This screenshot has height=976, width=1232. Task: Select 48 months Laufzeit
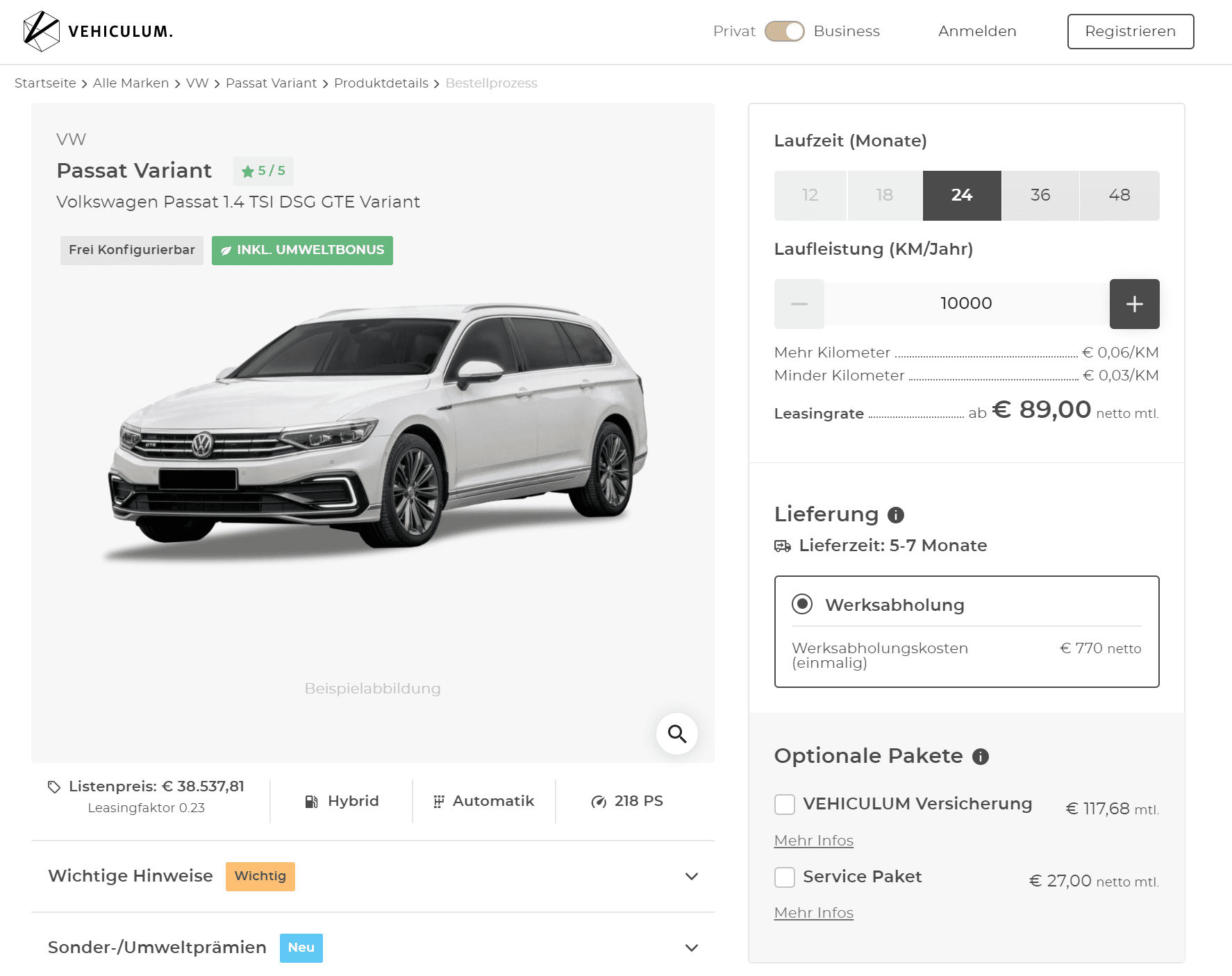tap(1119, 196)
